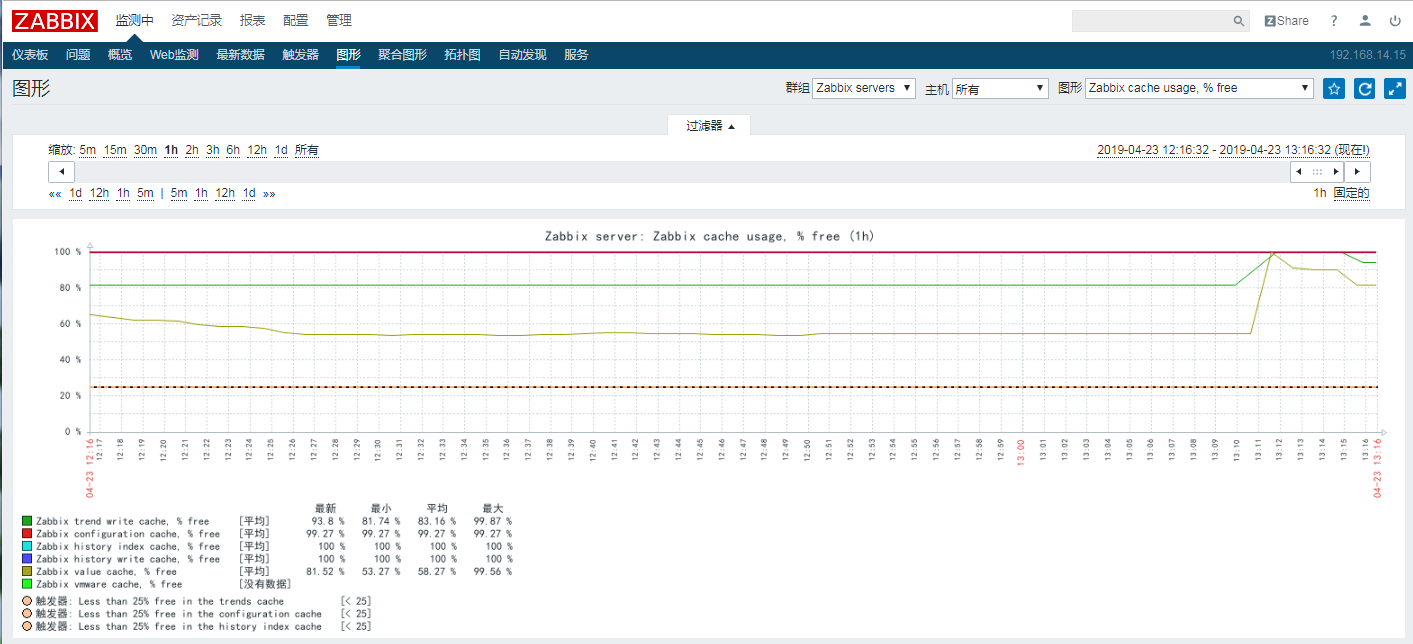Click the logout power icon
Viewport: 1413px width, 644px height.
1395,21
